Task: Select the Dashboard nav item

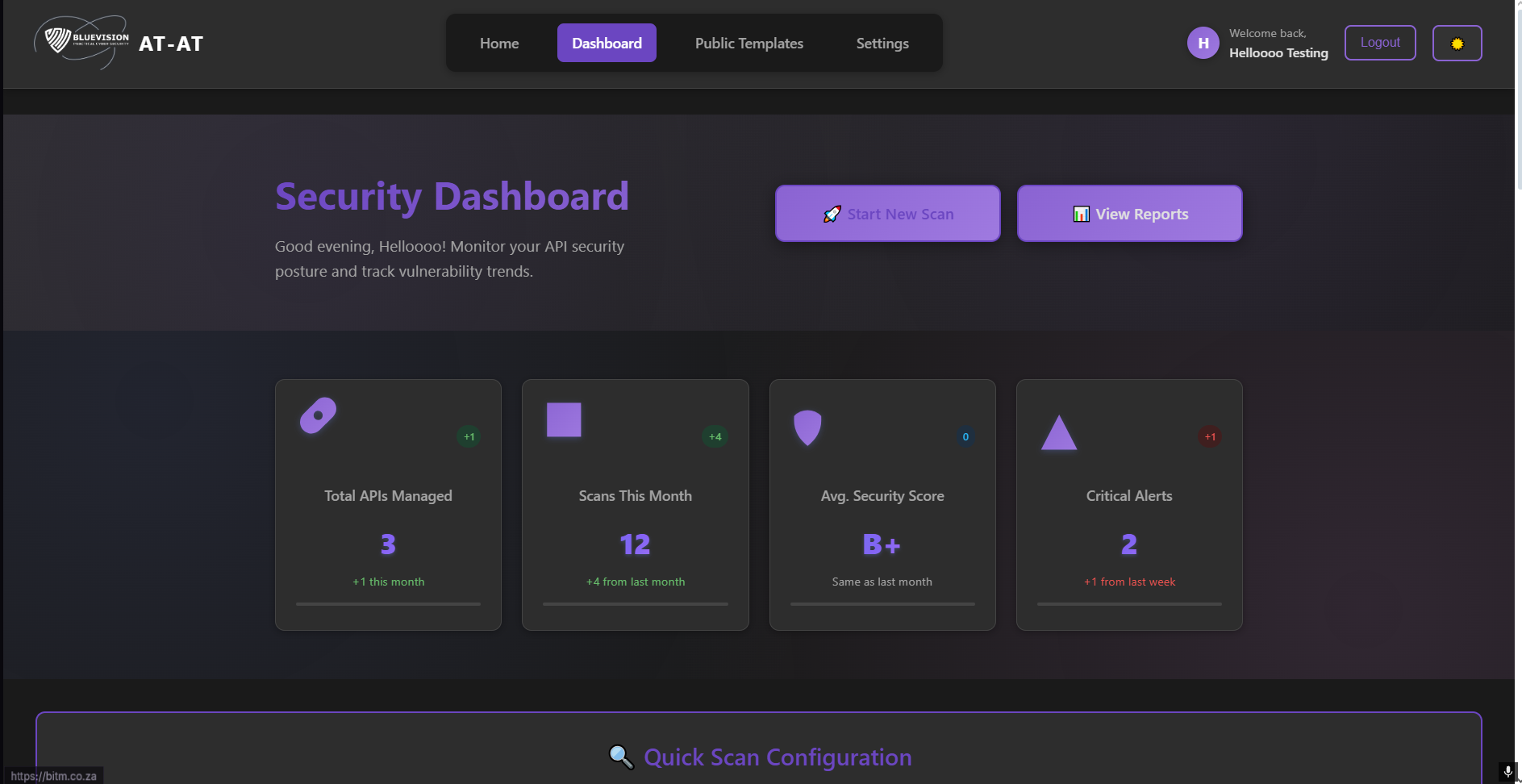Action: click(x=607, y=43)
